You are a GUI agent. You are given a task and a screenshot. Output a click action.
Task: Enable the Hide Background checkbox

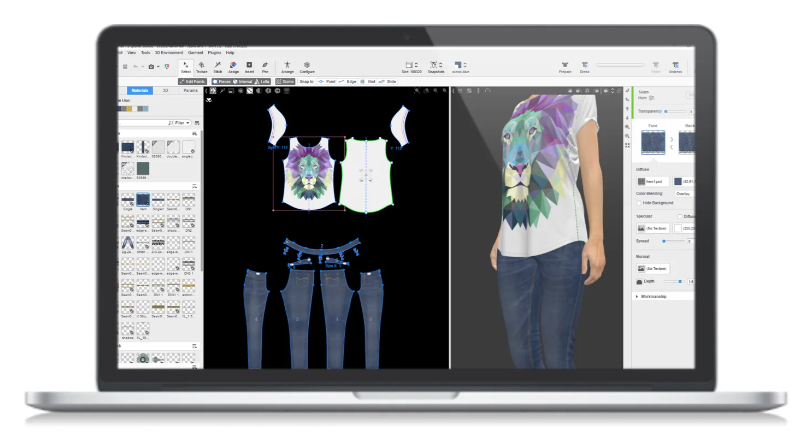[x=639, y=203]
